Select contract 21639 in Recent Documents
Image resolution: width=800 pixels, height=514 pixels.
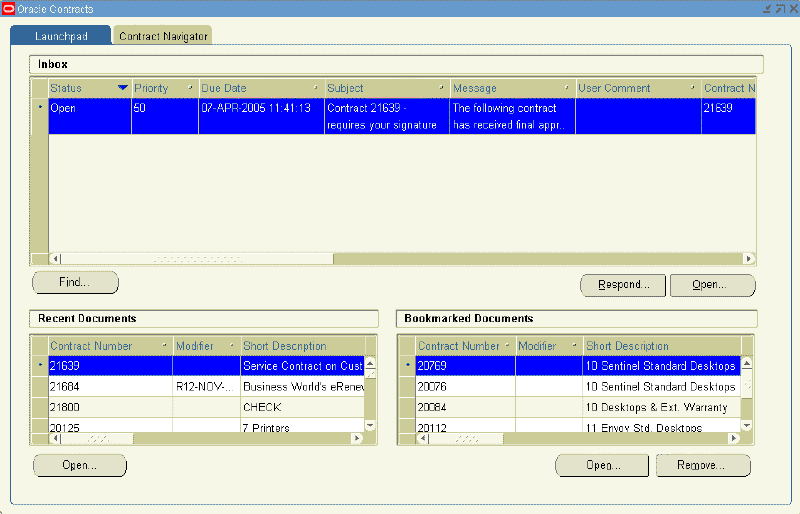click(x=110, y=366)
